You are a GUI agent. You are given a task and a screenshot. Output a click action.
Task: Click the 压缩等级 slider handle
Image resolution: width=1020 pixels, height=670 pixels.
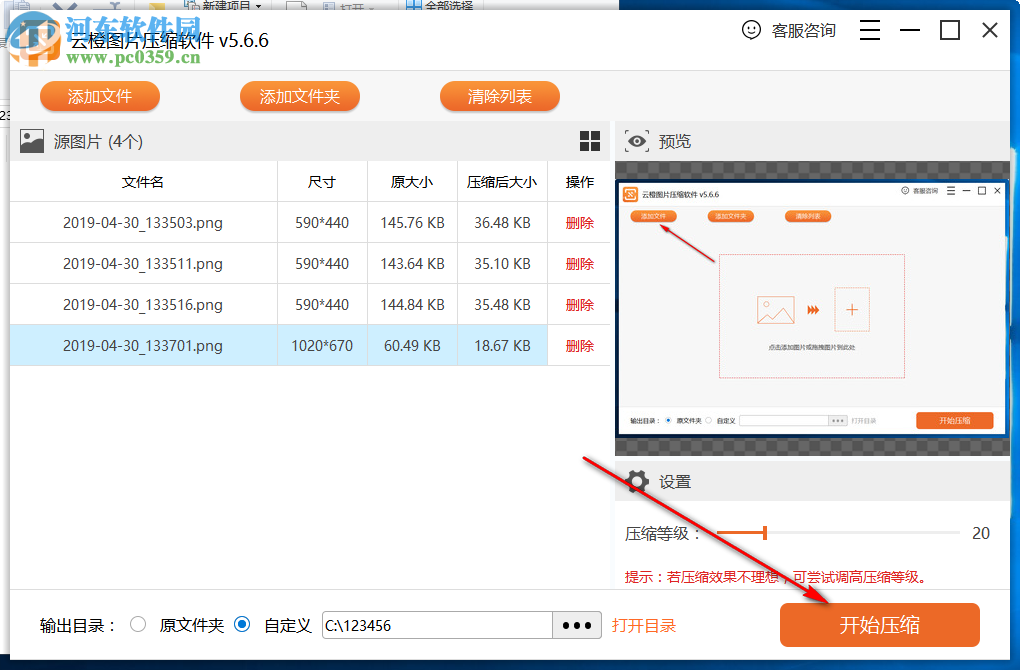(x=764, y=533)
